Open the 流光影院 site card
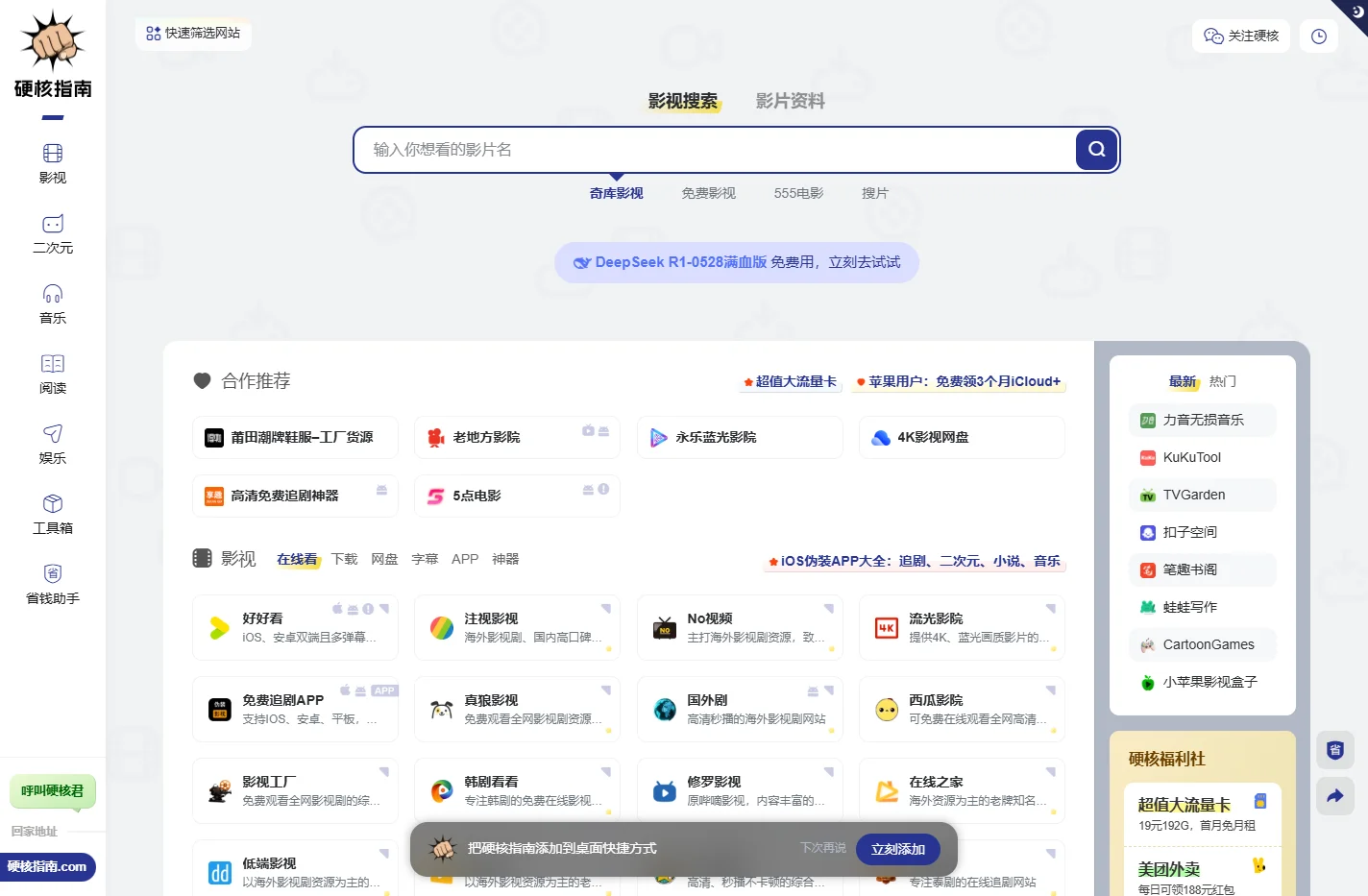1368x896 pixels. click(962, 628)
